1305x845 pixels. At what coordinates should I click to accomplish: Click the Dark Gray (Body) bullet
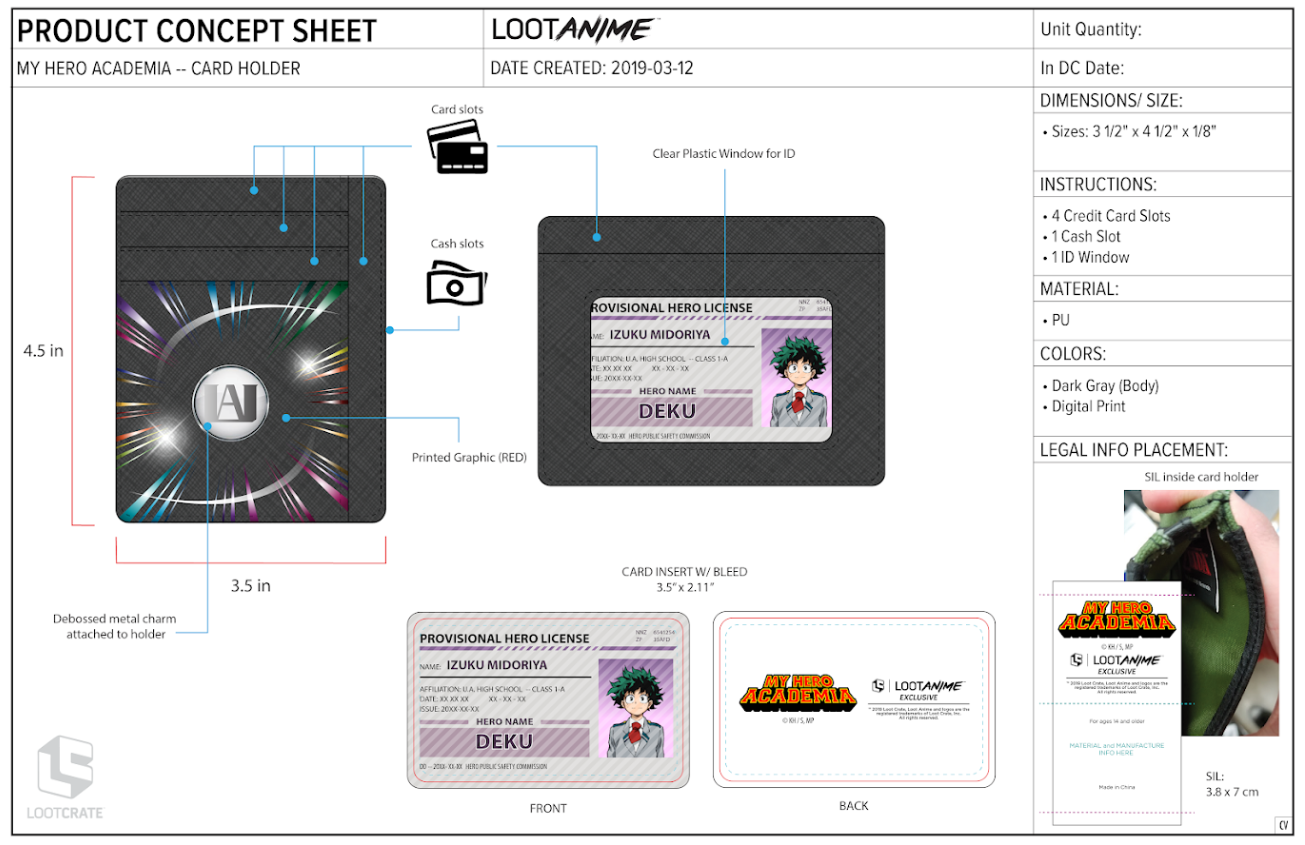(x=1101, y=386)
